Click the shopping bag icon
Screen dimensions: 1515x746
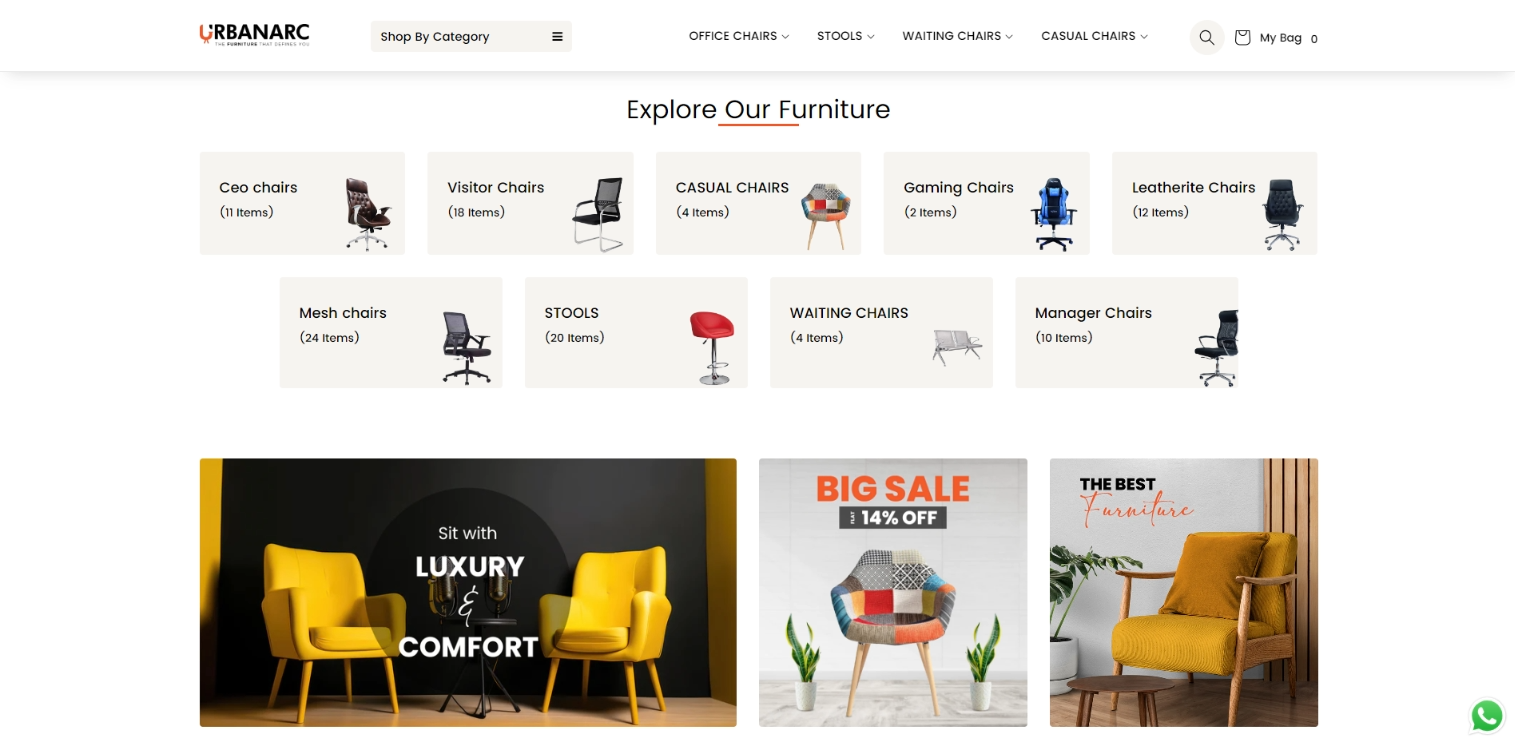pos(1242,37)
